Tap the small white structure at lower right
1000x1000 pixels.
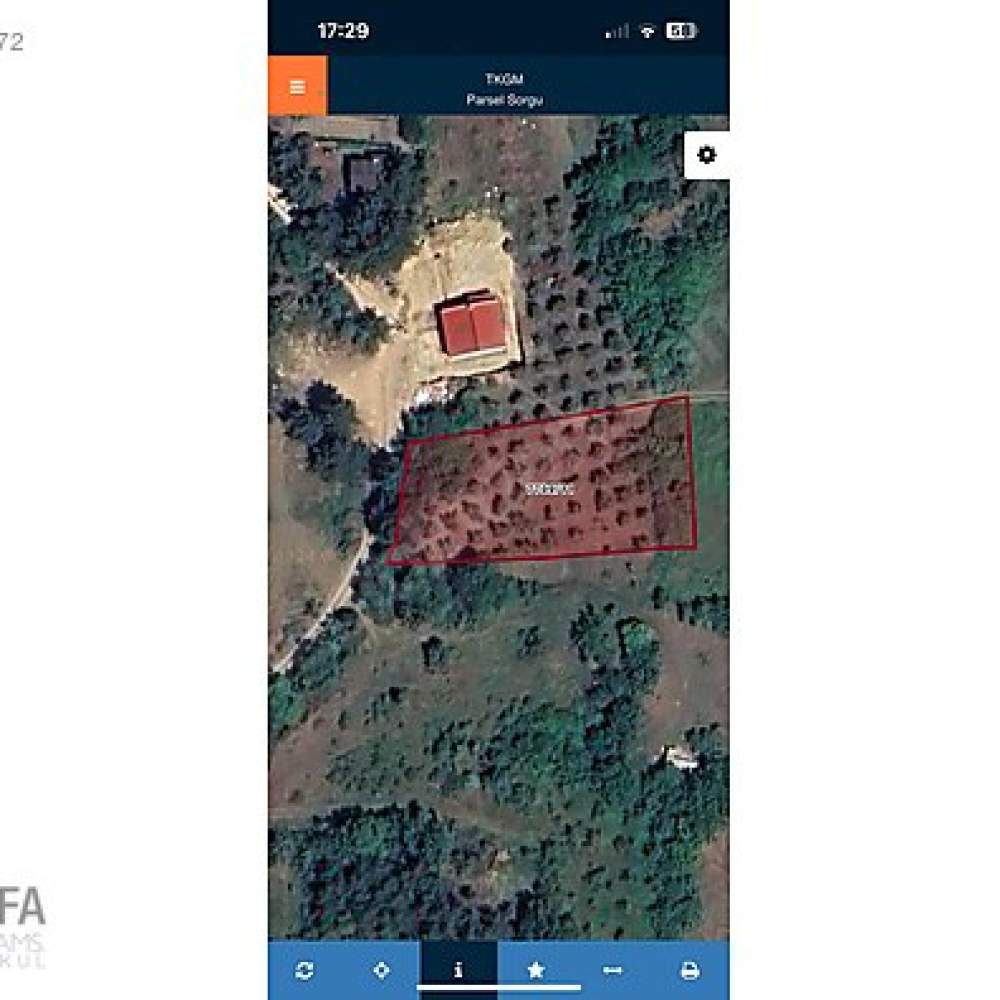[681, 758]
